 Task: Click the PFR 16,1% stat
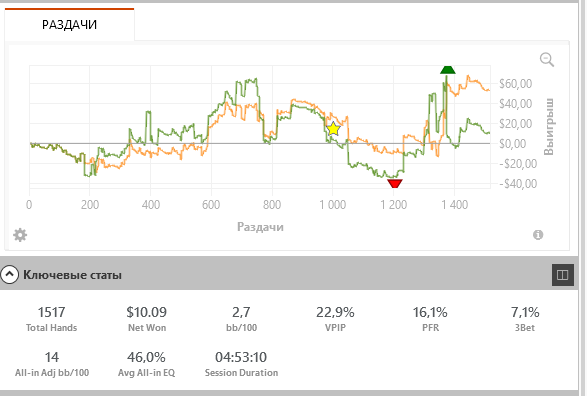430,319
